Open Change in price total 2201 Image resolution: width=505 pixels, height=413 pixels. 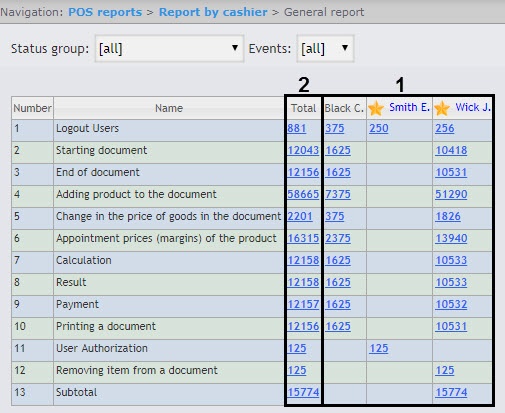click(x=300, y=216)
